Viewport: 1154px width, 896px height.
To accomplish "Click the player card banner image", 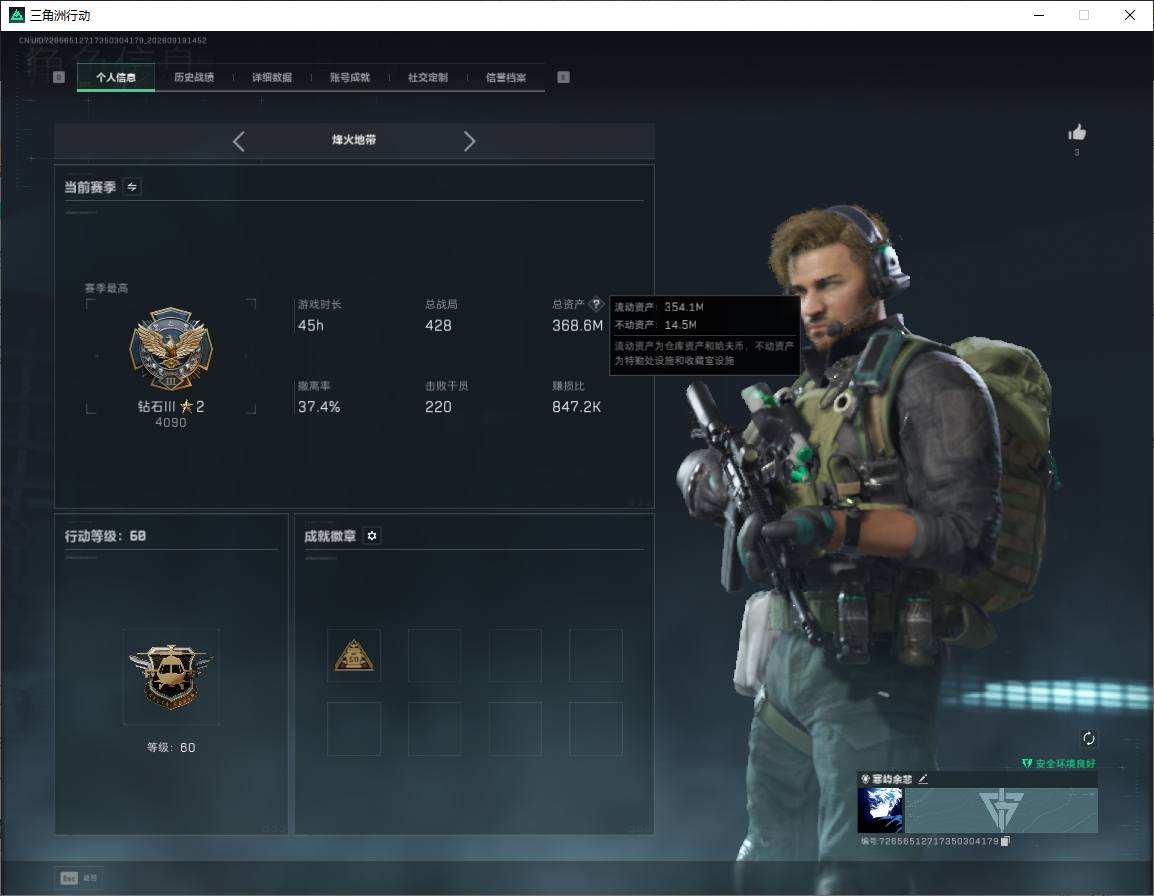I will click(1001, 810).
